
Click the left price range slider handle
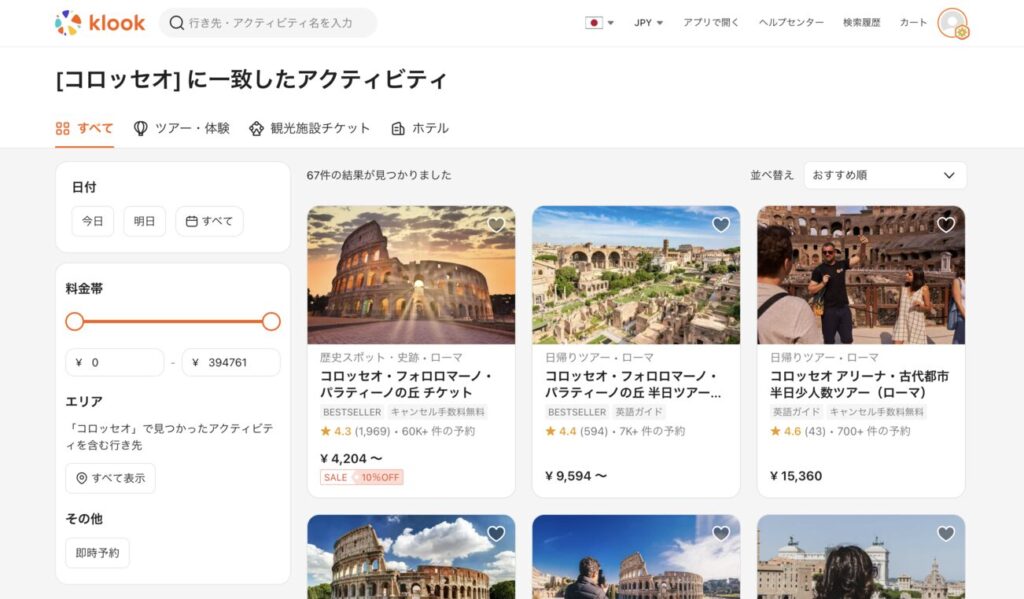(x=75, y=321)
